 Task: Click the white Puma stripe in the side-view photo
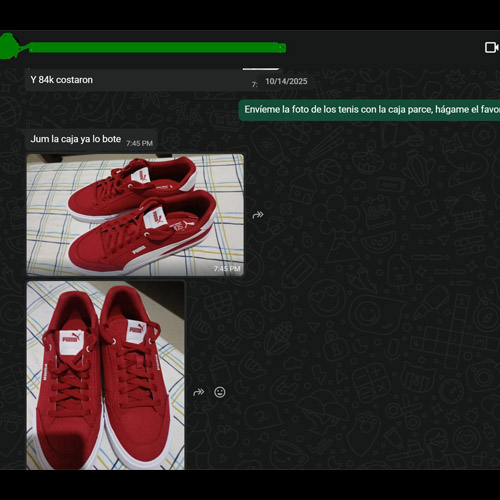coord(167,251)
